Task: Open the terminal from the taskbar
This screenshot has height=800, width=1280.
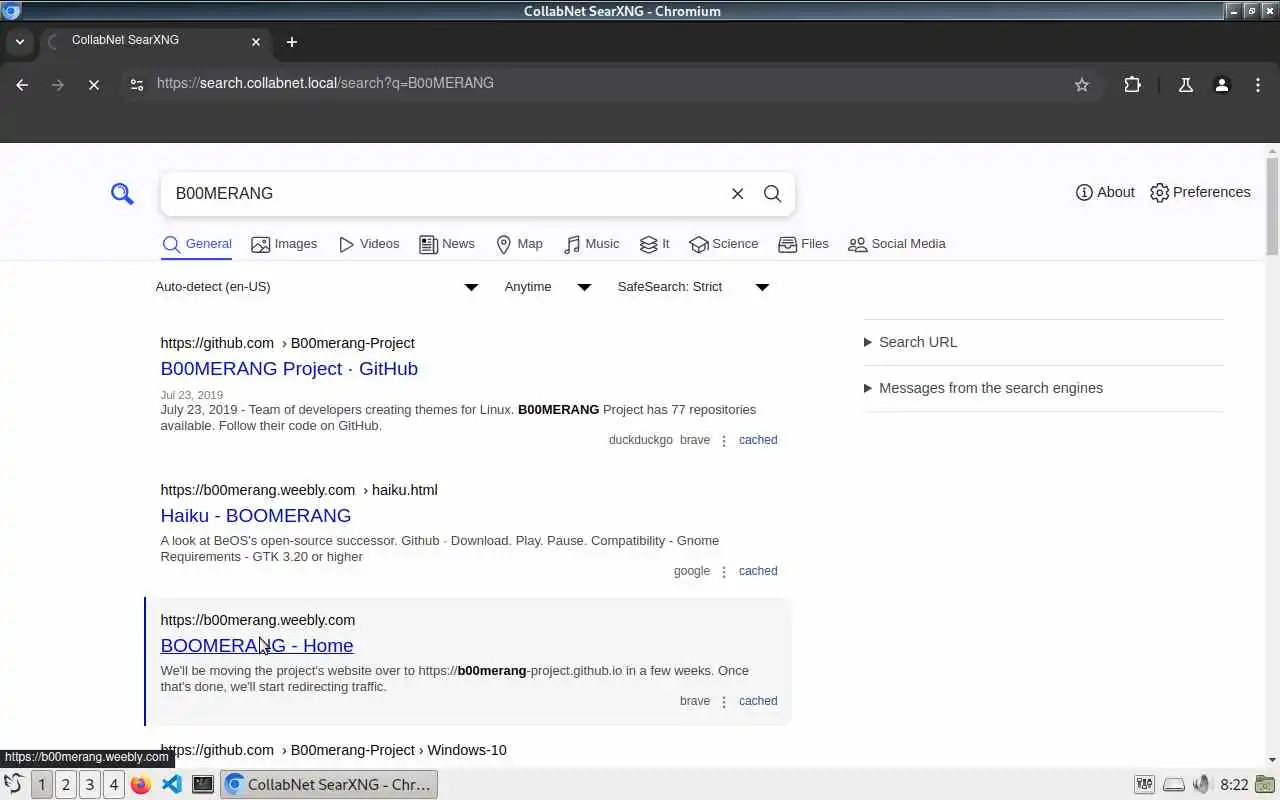Action: pos(203,785)
